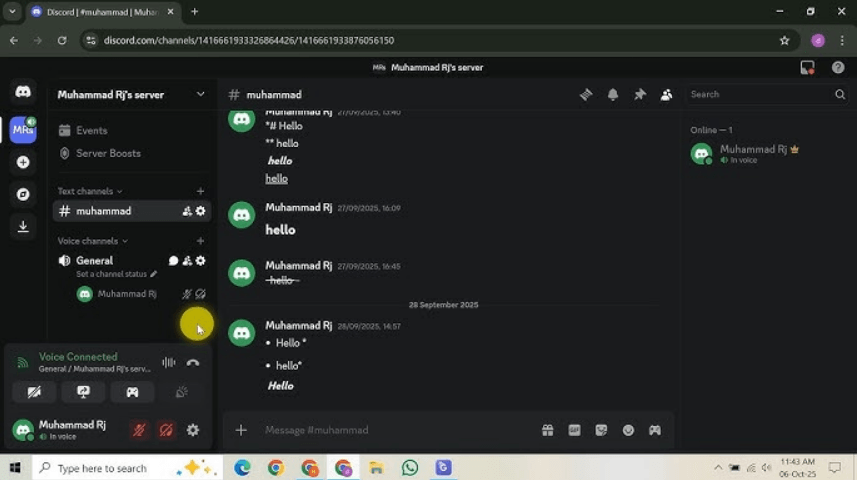Image resolution: width=857 pixels, height=480 pixels.
Task: Show hidden system tray icons chevron
Action: pyautogui.click(x=718, y=468)
